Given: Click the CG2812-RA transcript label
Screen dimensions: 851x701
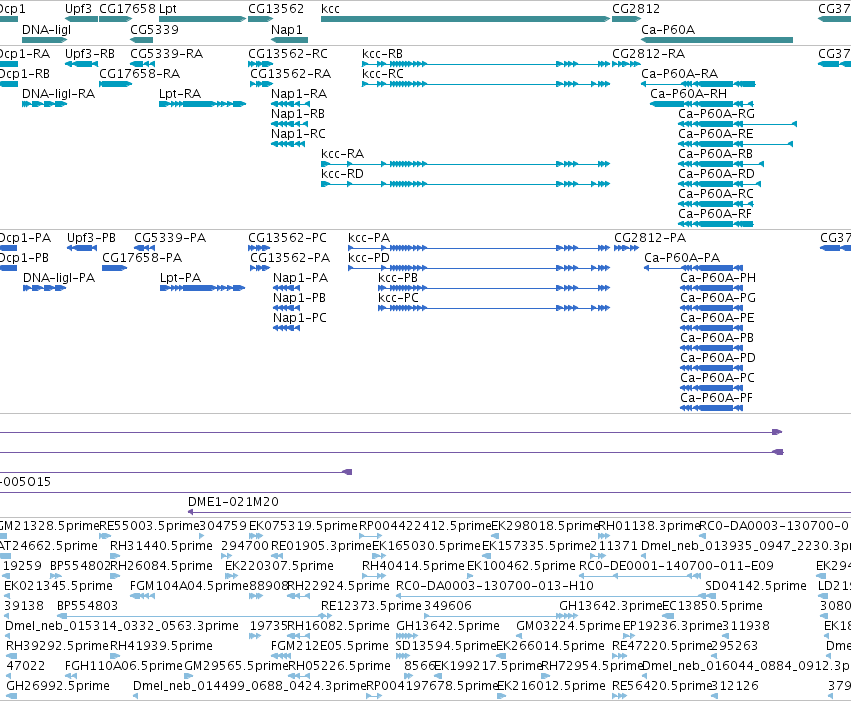Looking at the screenshot, I should 648,54.
